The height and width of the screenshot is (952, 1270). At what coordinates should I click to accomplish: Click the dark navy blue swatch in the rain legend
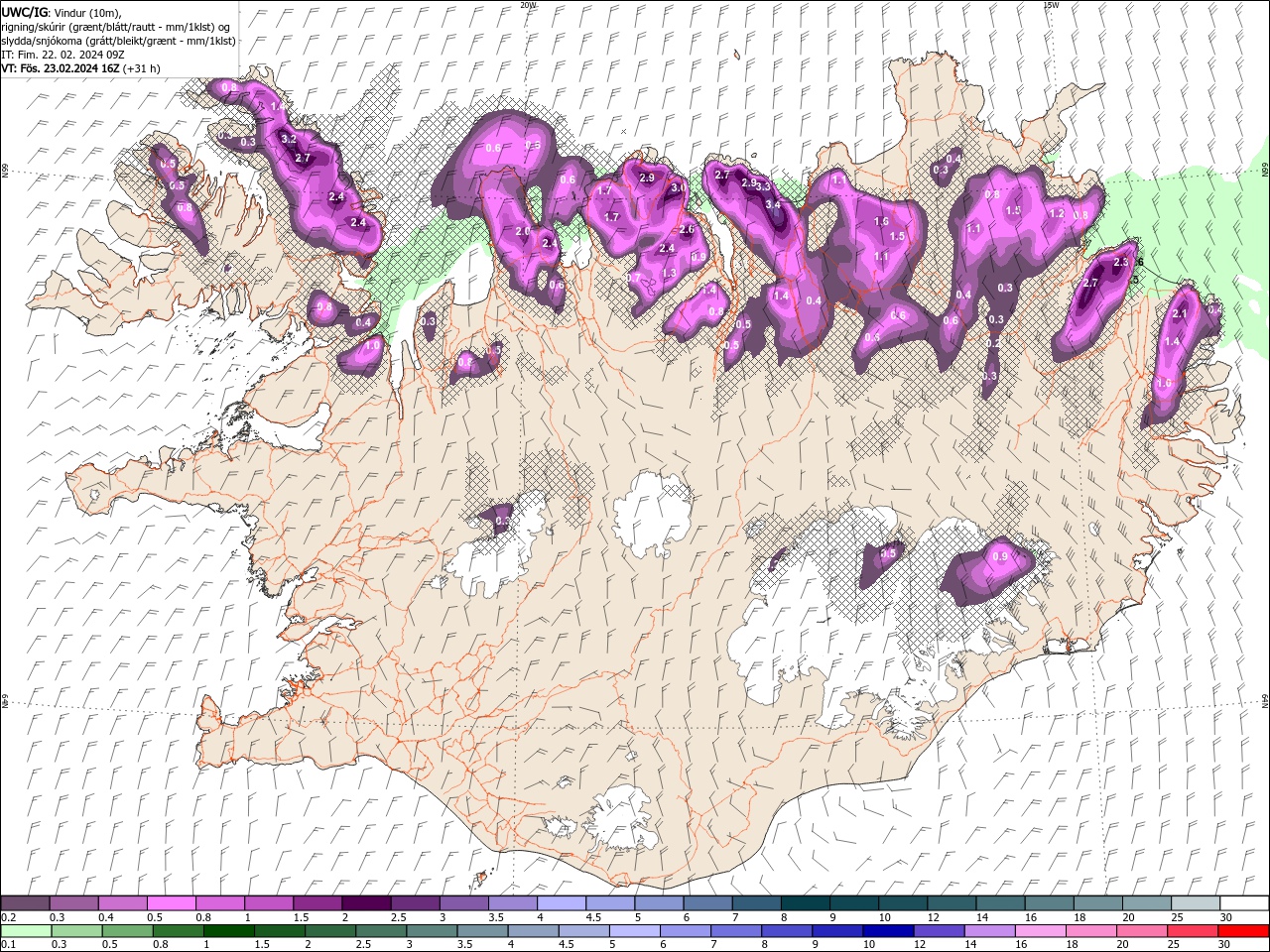tap(888, 931)
